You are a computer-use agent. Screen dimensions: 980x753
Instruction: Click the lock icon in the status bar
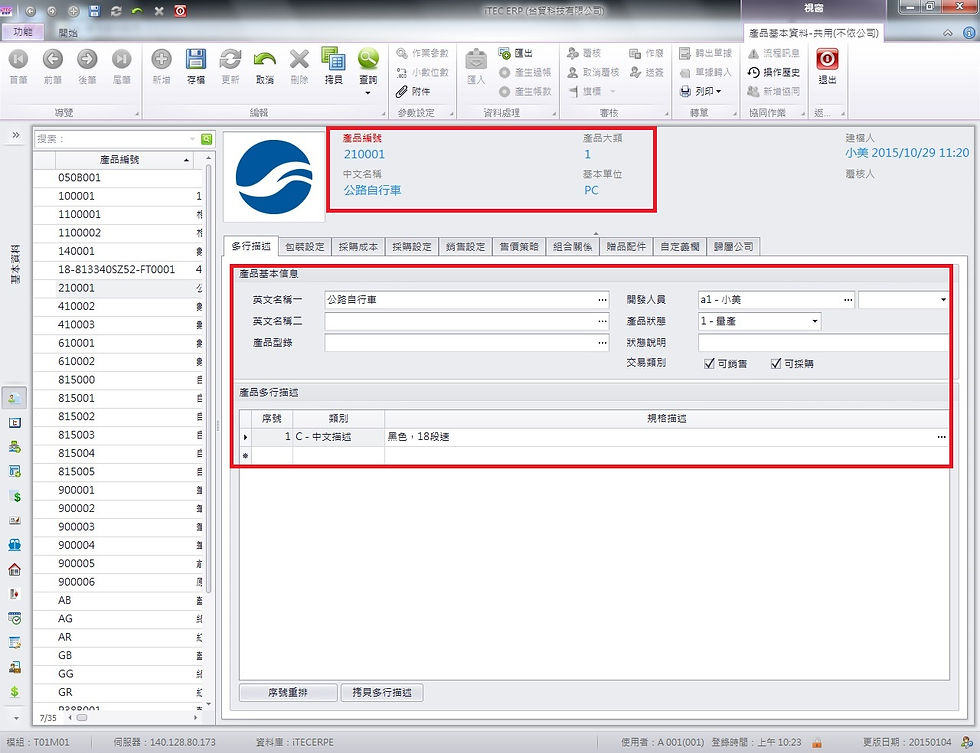point(816,742)
